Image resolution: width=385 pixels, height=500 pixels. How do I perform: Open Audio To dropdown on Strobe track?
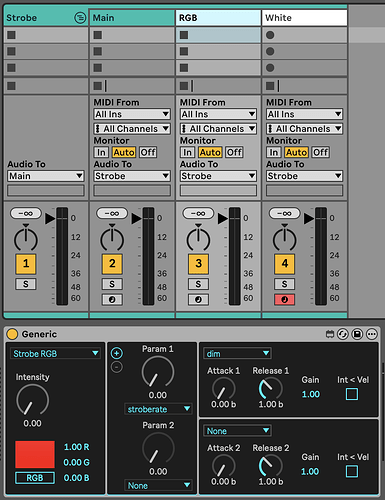tap(46, 176)
